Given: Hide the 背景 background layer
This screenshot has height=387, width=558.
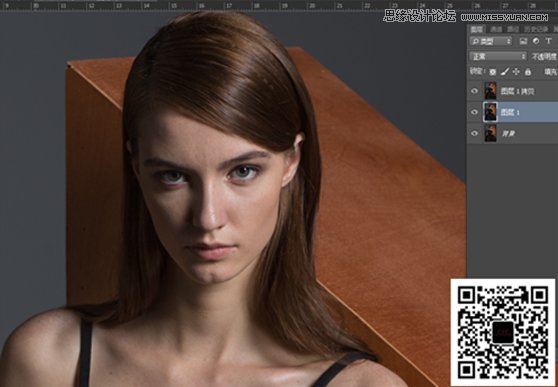Looking at the screenshot, I should pos(474,133).
